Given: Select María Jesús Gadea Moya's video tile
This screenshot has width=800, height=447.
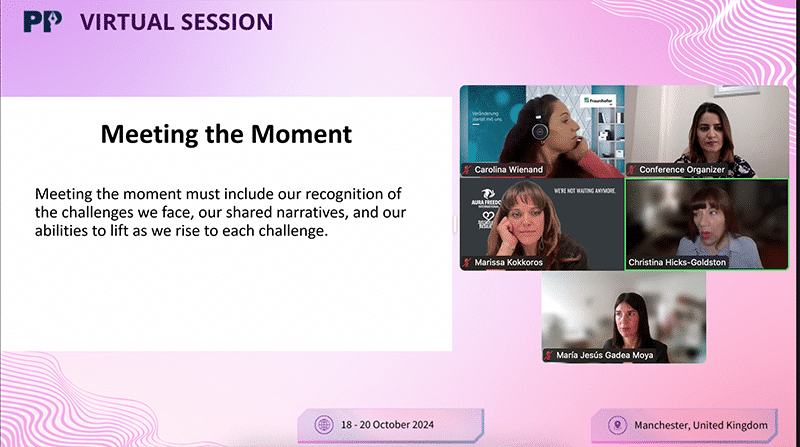Looking at the screenshot, I should [624, 315].
